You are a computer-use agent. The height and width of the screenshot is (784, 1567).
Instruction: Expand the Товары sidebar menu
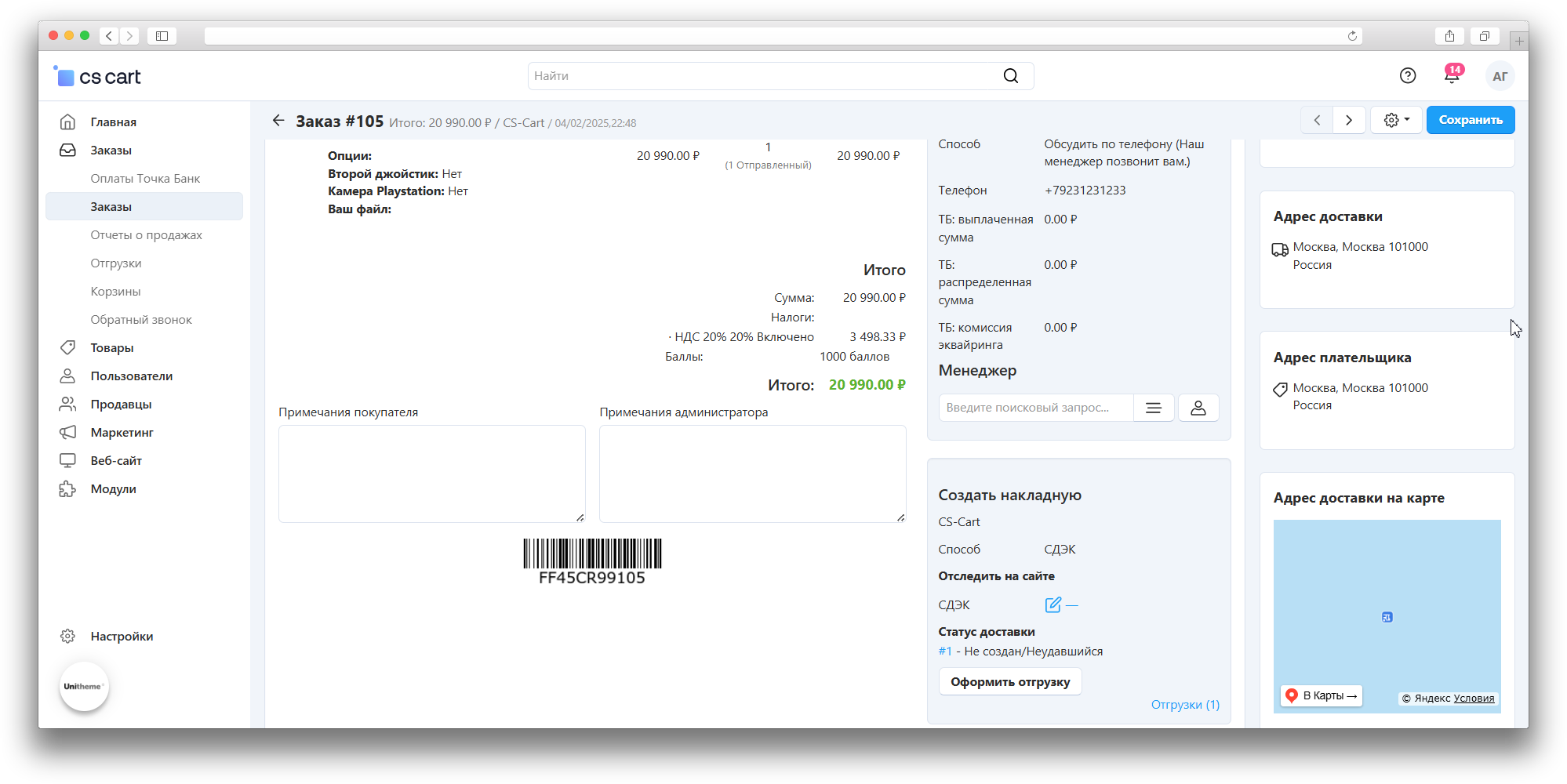(112, 348)
